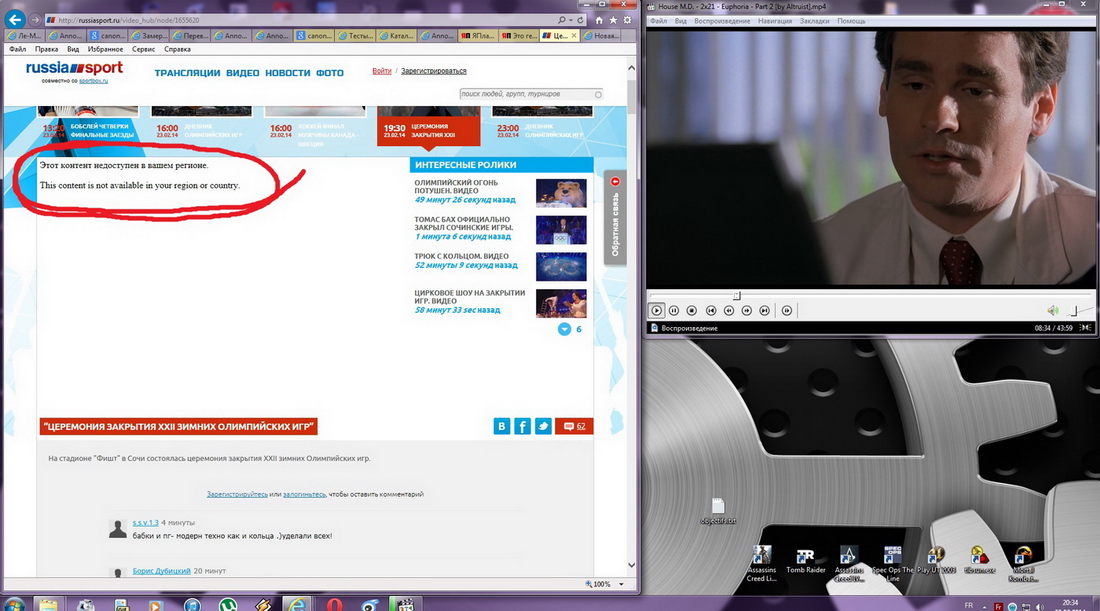The height and width of the screenshot is (611, 1100).
Task: Open the ТРАНСЛЯЦИИ site section
Action: coord(187,73)
